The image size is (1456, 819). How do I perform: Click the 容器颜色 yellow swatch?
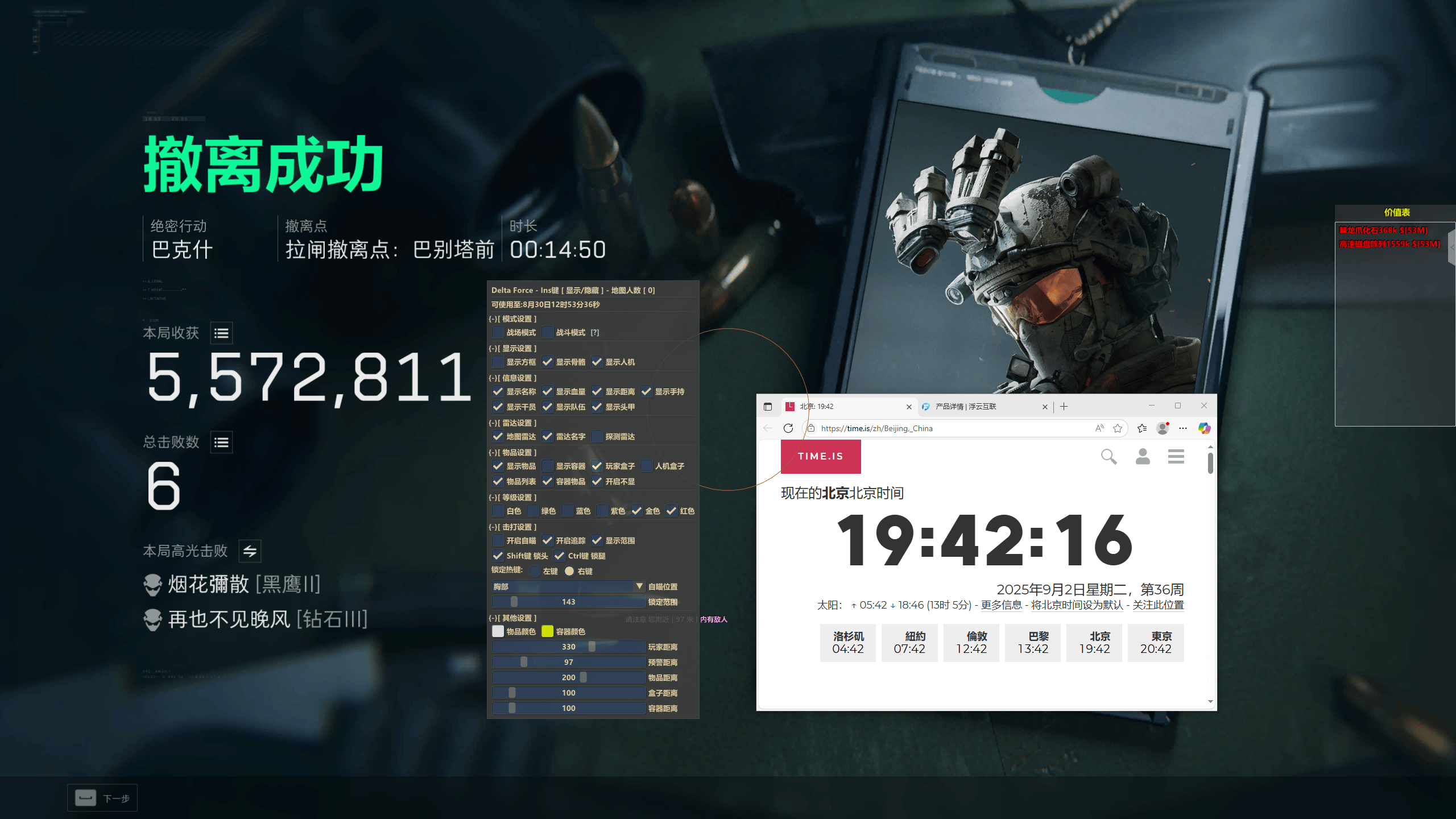click(x=547, y=631)
